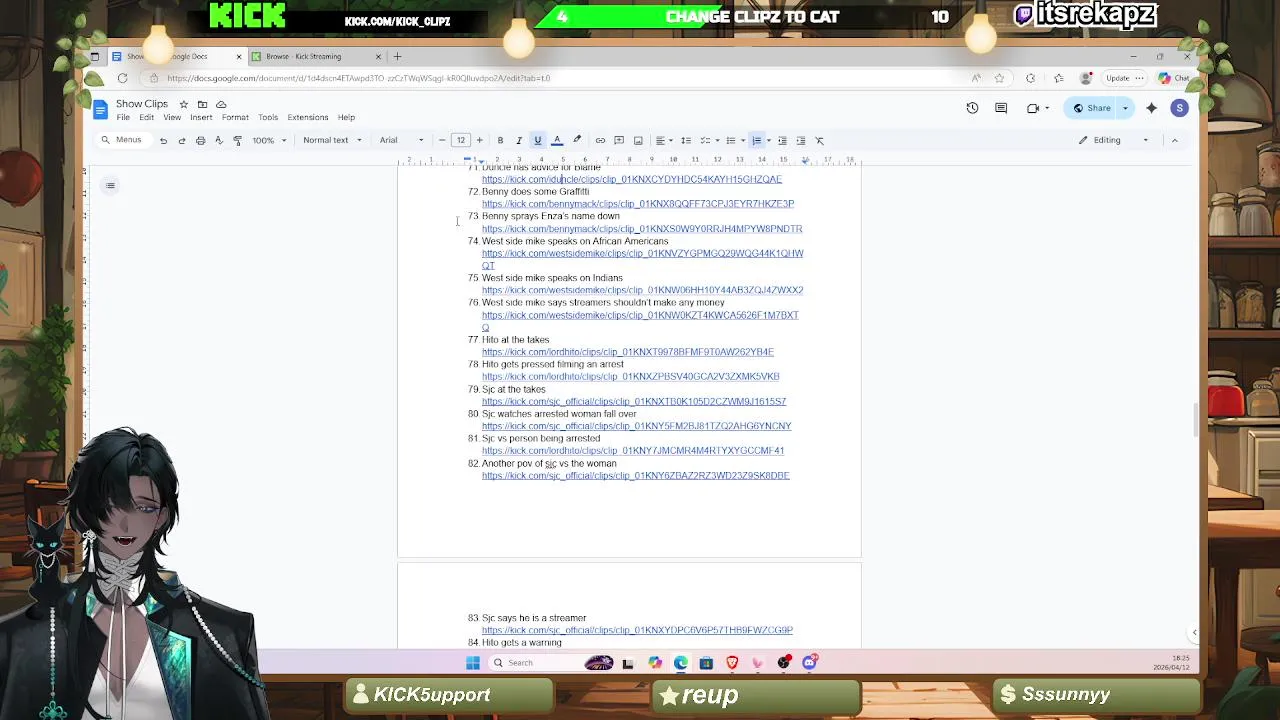Open the View menu
Viewport: 1280px width, 720px height.
pyautogui.click(x=172, y=118)
